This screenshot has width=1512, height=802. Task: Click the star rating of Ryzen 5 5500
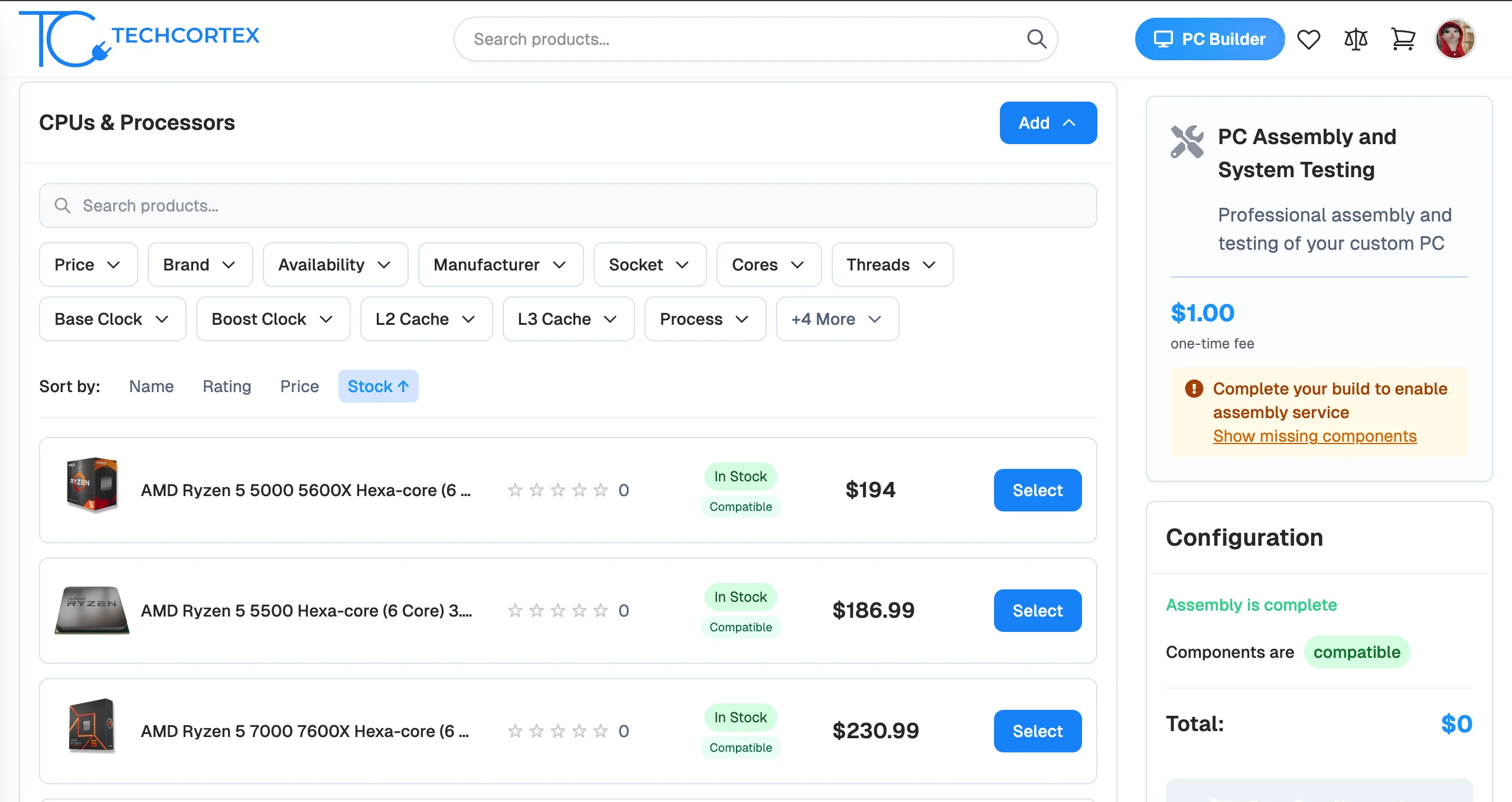(x=558, y=611)
